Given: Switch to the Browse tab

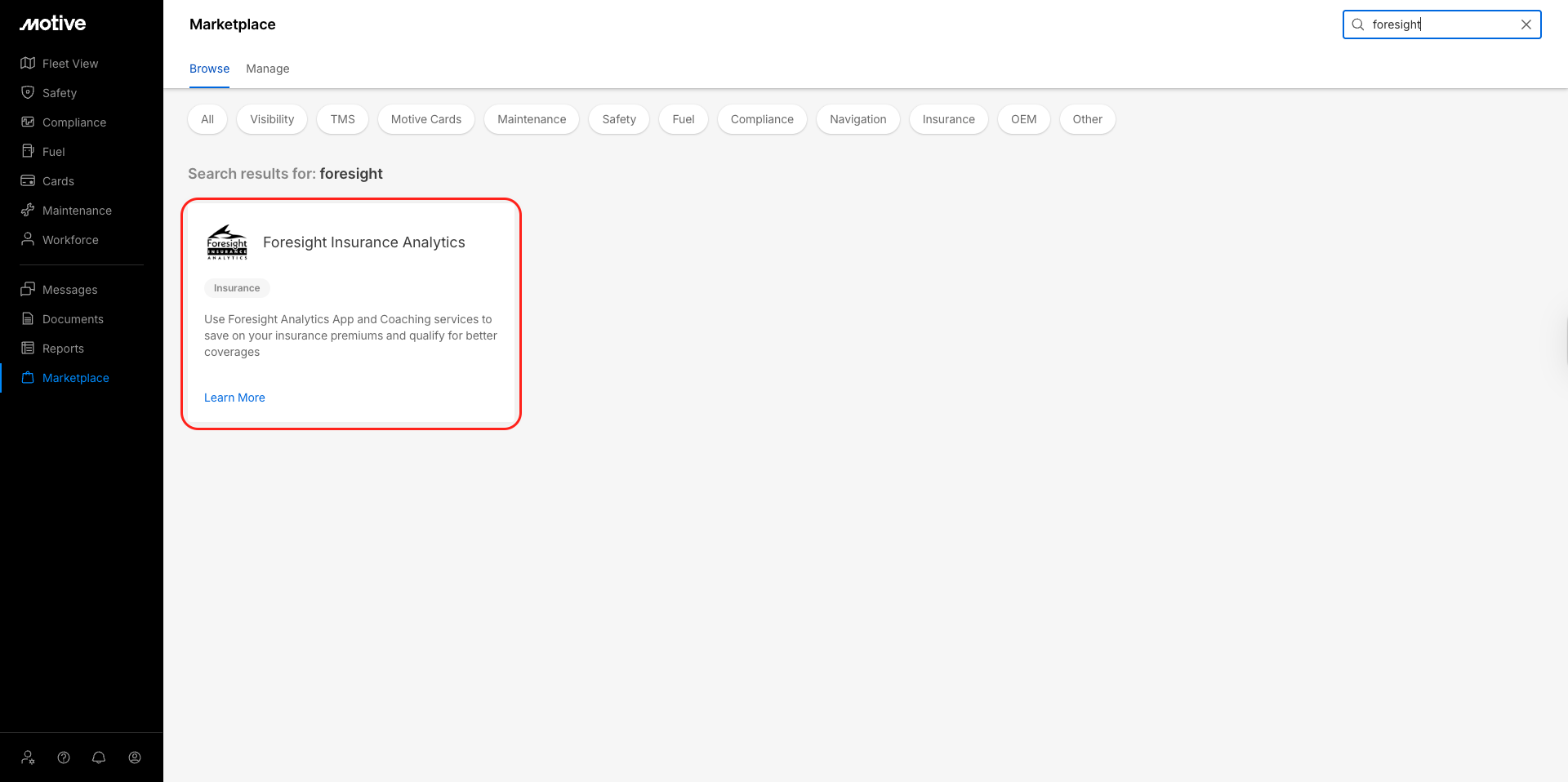Looking at the screenshot, I should click(x=209, y=69).
